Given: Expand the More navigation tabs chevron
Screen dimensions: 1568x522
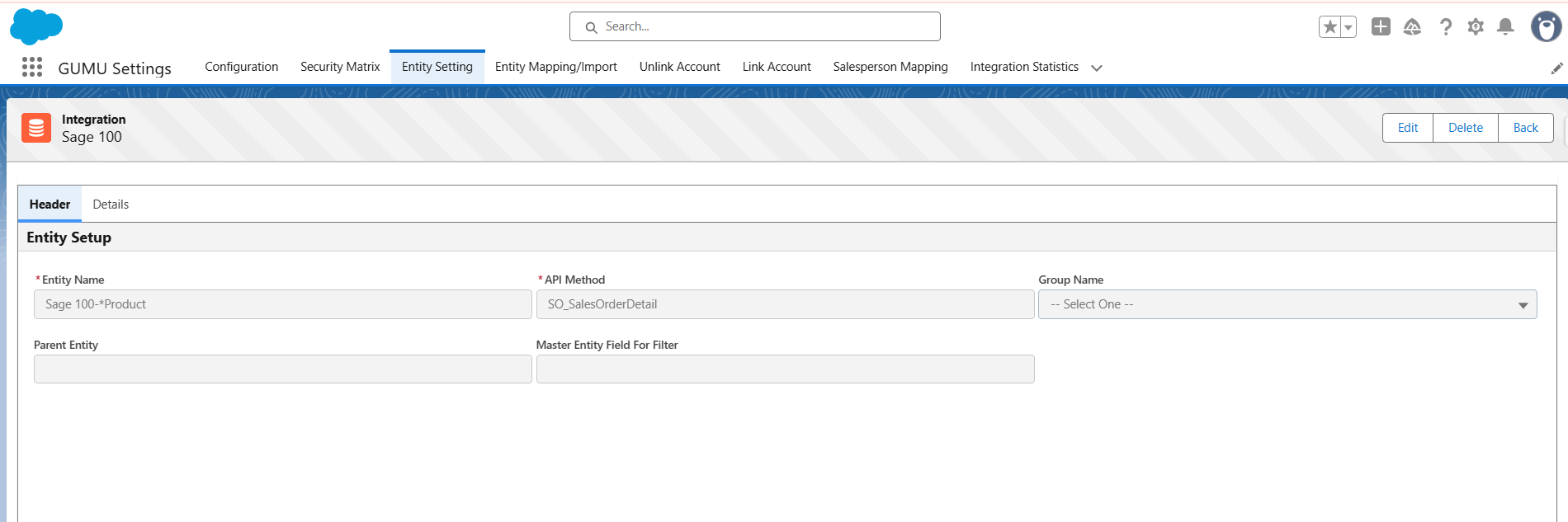Looking at the screenshot, I should (1097, 68).
